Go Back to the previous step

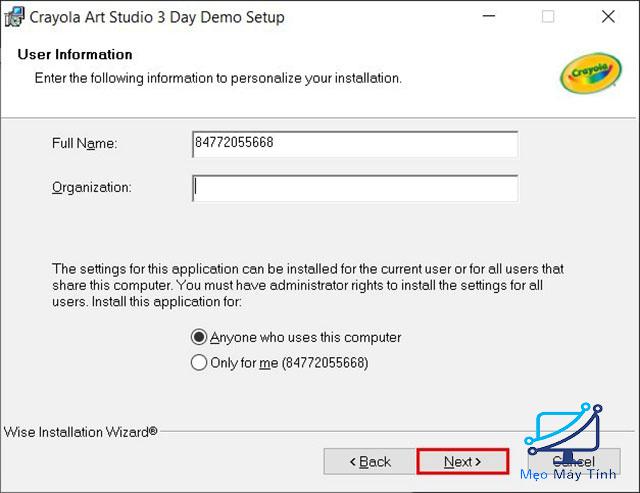[370, 462]
